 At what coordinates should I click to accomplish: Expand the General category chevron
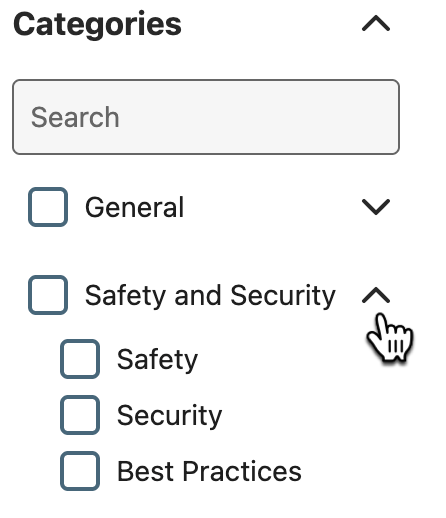376,207
